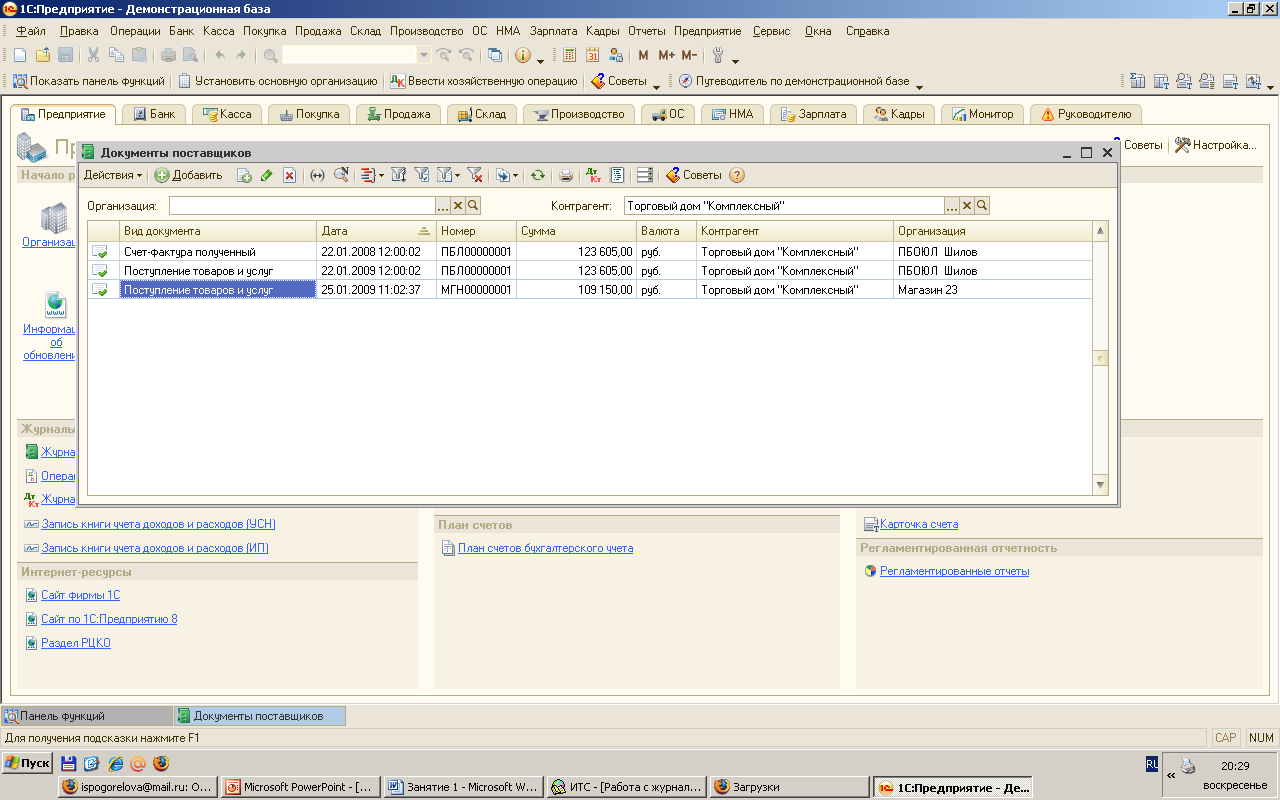Open the Отчеты menu
Viewport: 1280px width, 800px height.
click(647, 31)
